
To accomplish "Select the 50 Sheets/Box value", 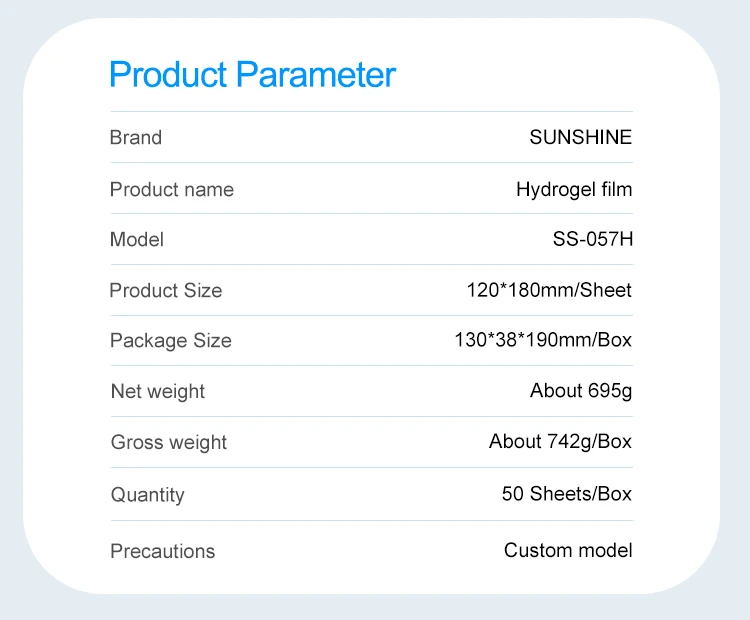I will coord(566,494).
